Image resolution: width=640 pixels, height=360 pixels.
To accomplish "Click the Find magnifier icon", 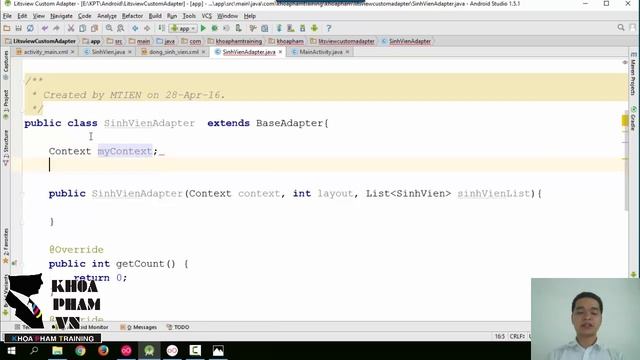I will (x=109, y=28).
